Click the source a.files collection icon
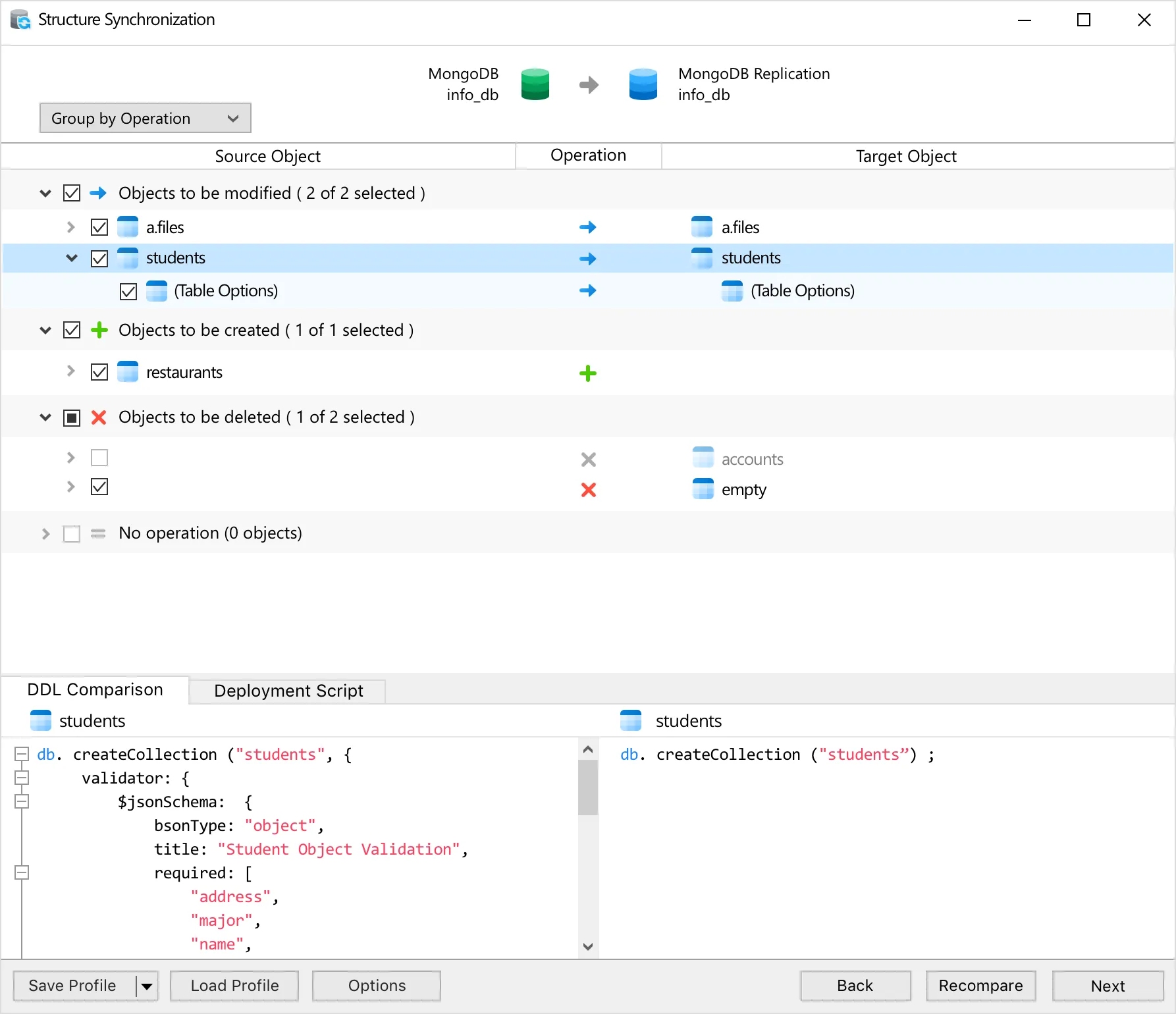1176x1014 pixels. coord(128,227)
